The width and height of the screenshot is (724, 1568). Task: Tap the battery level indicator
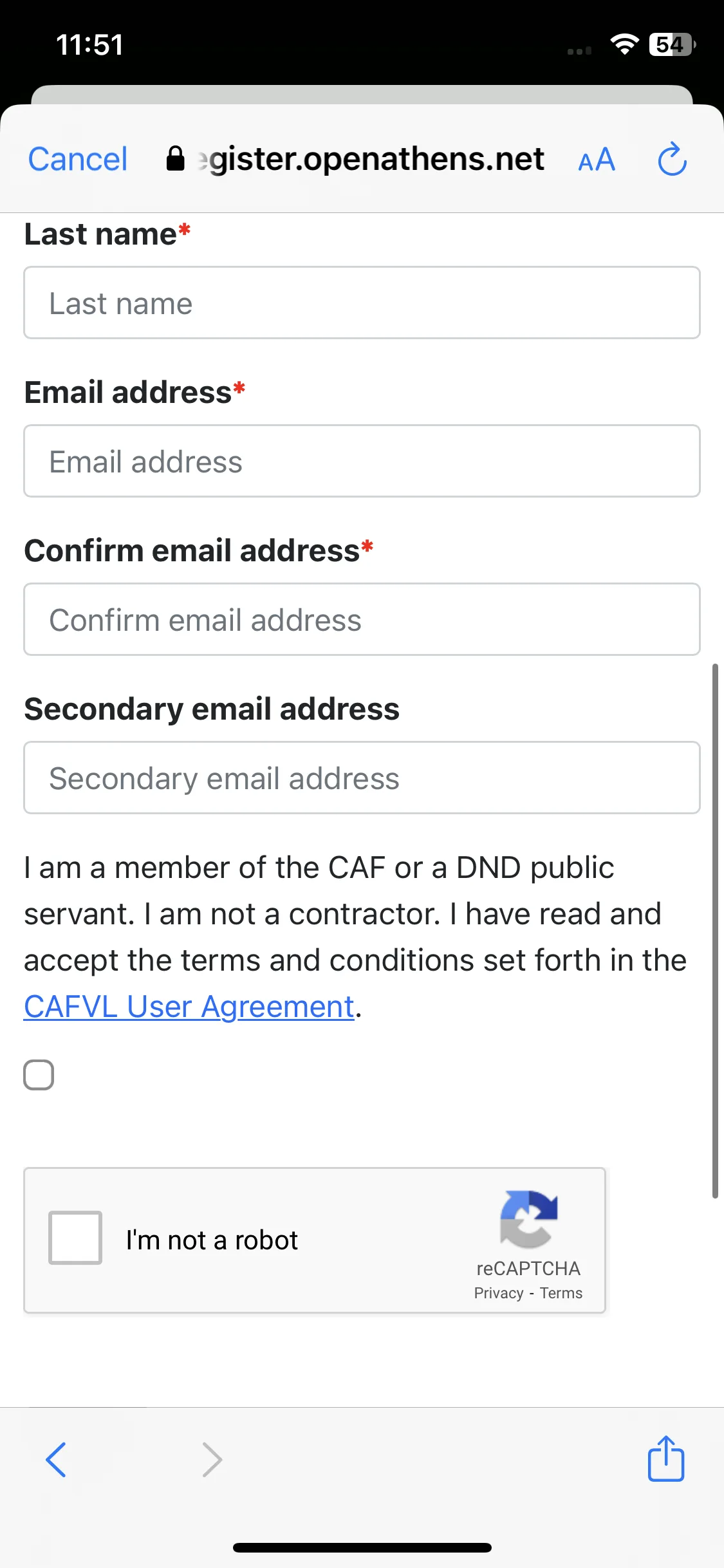[673, 44]
